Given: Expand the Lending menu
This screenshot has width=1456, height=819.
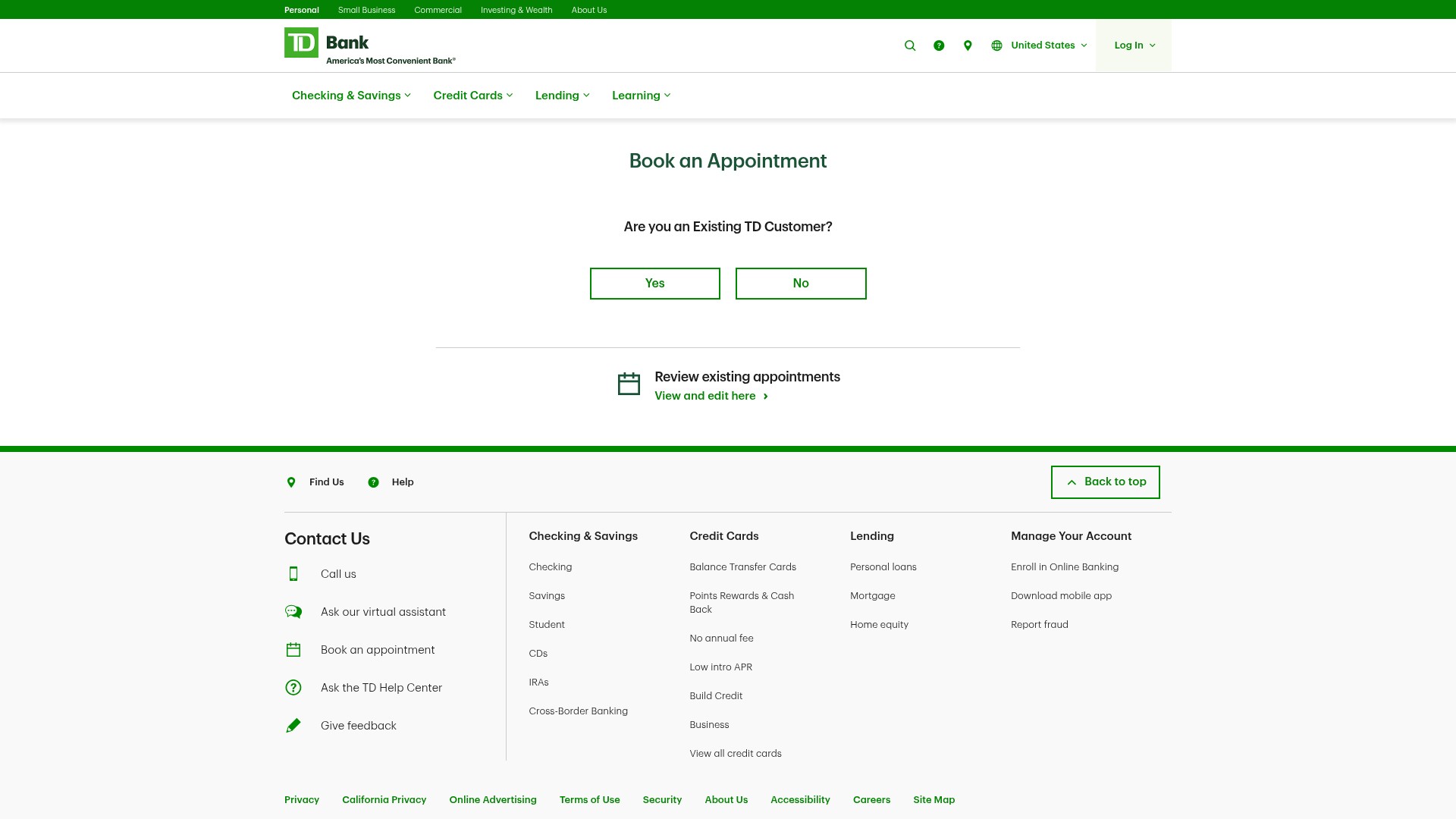Looking at the screenshot, I should point(563,96).
